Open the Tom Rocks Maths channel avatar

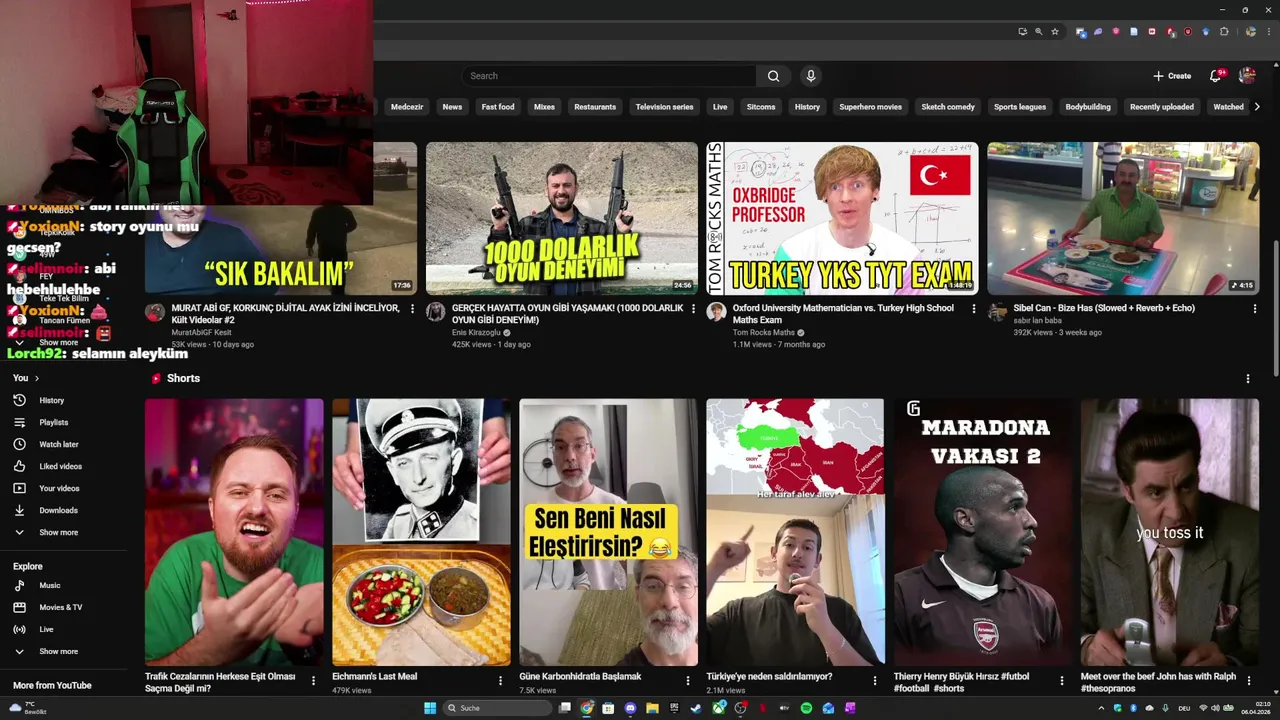click(x=716, y=312)
